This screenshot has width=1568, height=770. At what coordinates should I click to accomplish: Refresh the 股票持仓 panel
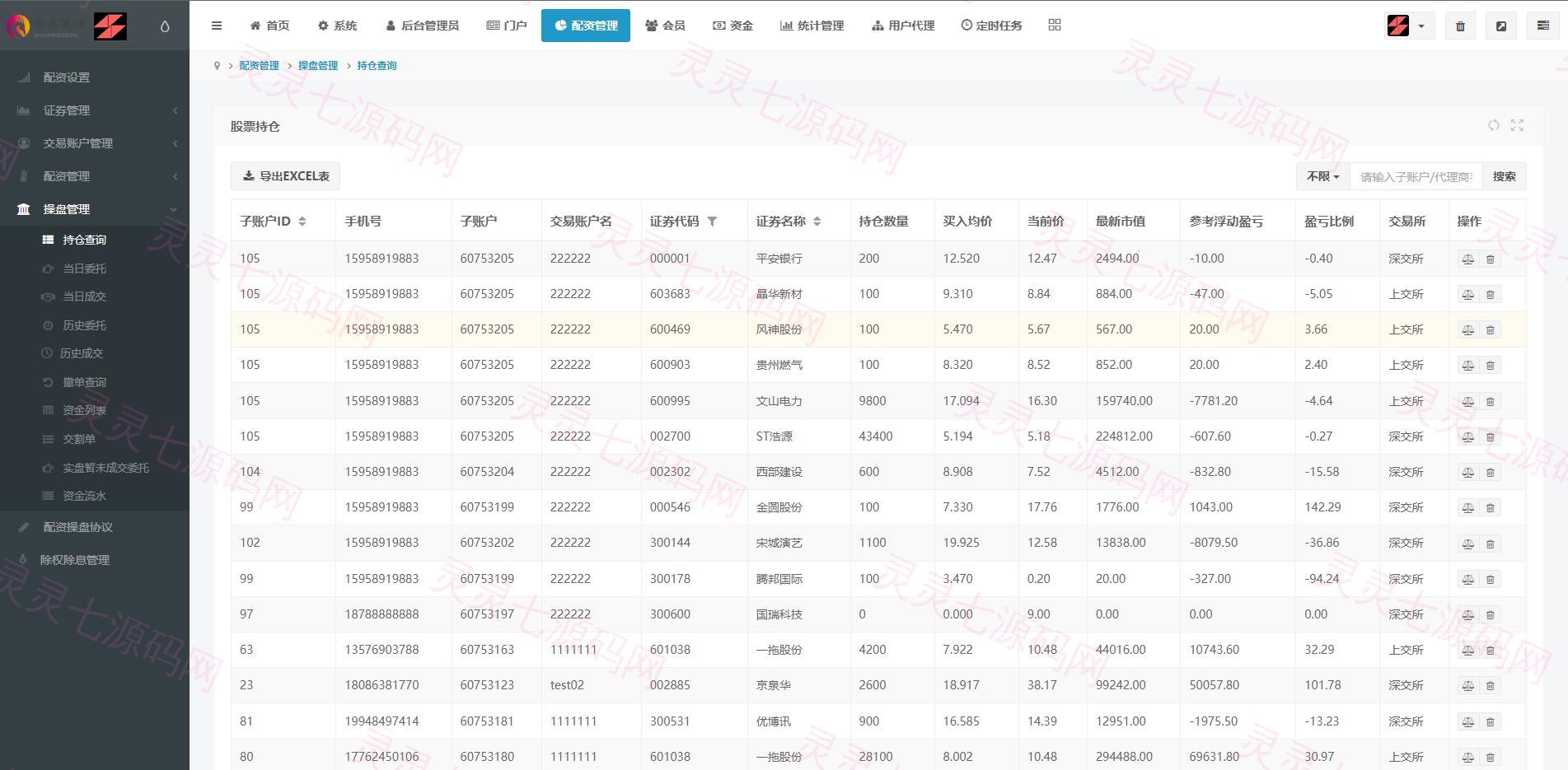click(x=1493, y=125)
